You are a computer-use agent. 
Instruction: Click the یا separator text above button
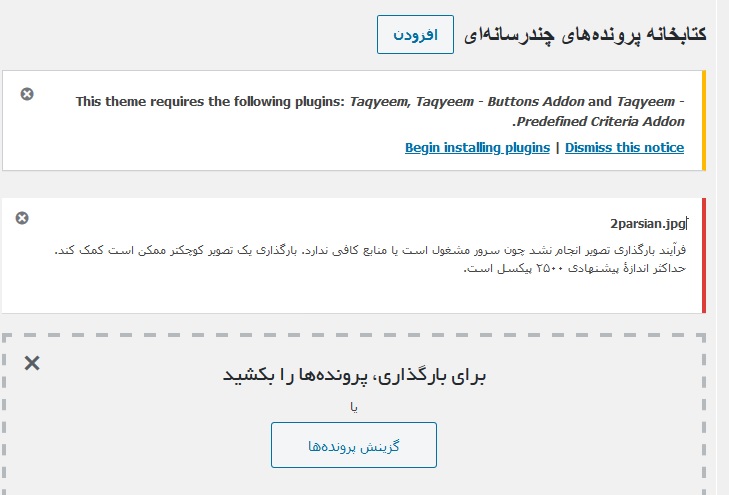[x=354, y=408]
